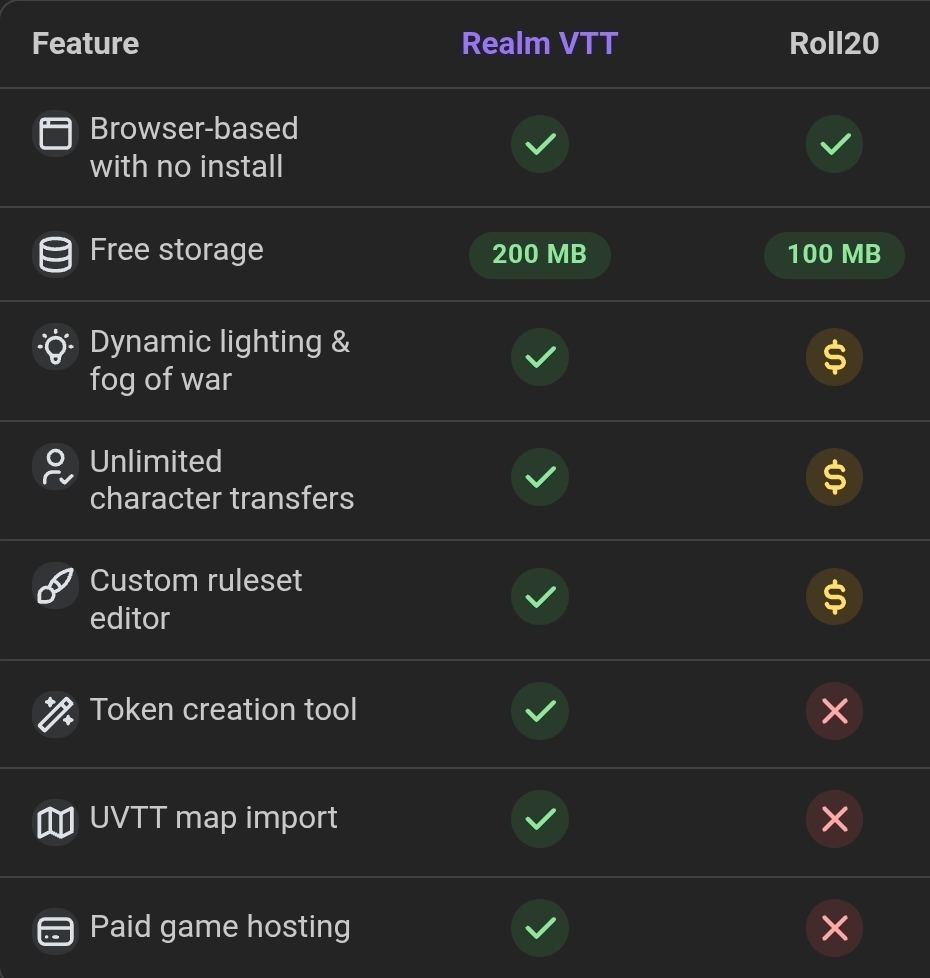Click the lightbulb icon for Dynamic lighting
The height and width of the screenshot is (978, 930).
pyautogui.click(x=55, y=347)
